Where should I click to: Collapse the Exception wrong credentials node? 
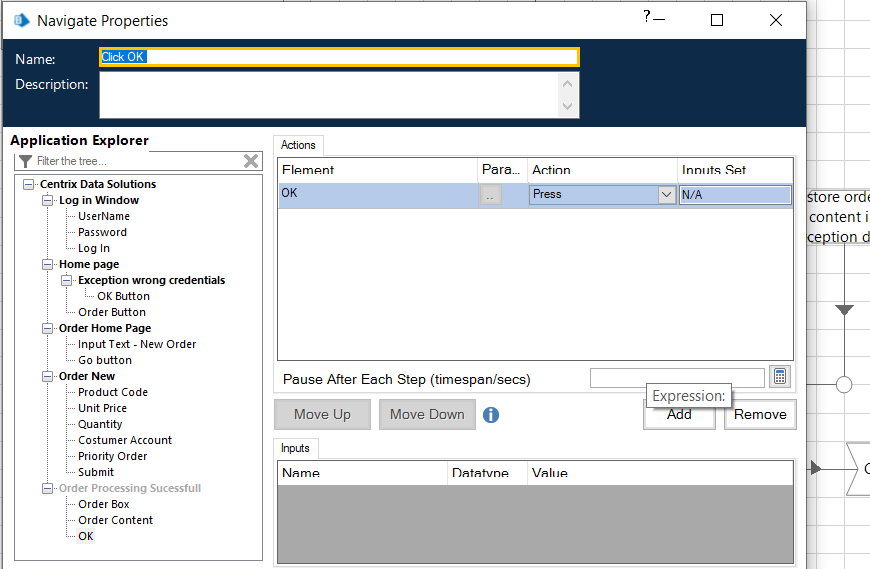[67, 280]
